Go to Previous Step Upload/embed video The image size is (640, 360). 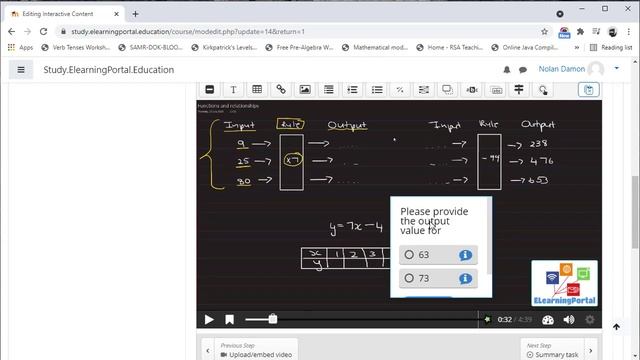[256, 350]
